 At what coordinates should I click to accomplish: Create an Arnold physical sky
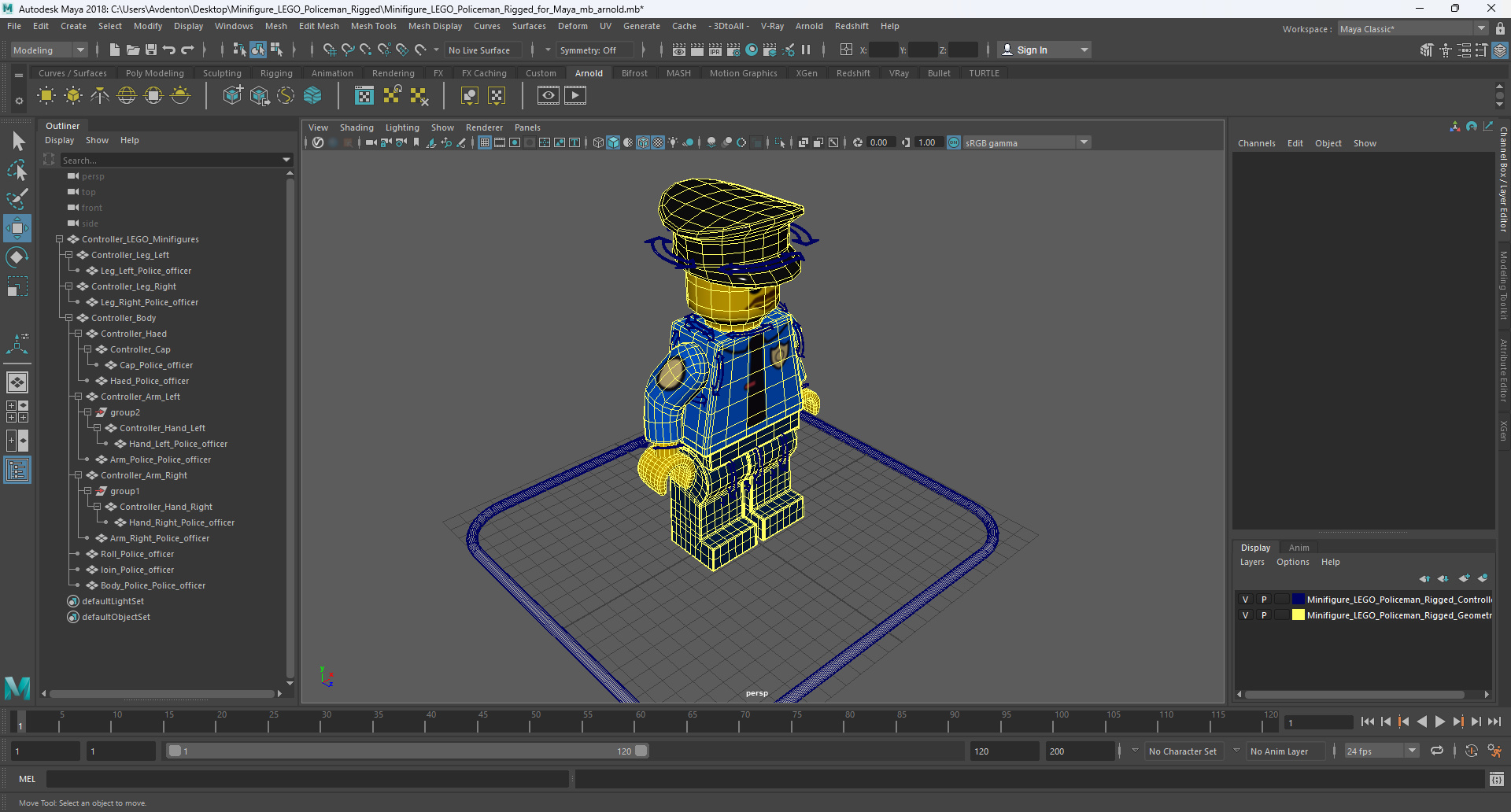point(180,96)
